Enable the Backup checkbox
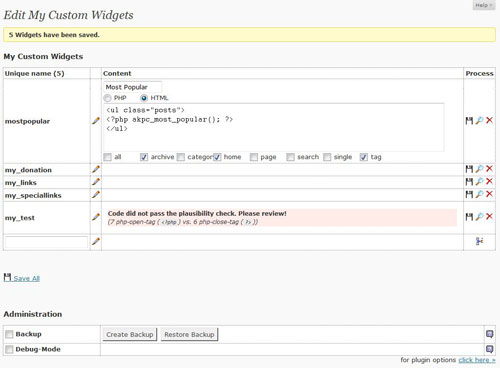The width and height of the screenshot is (500, 368). (9, 334)
